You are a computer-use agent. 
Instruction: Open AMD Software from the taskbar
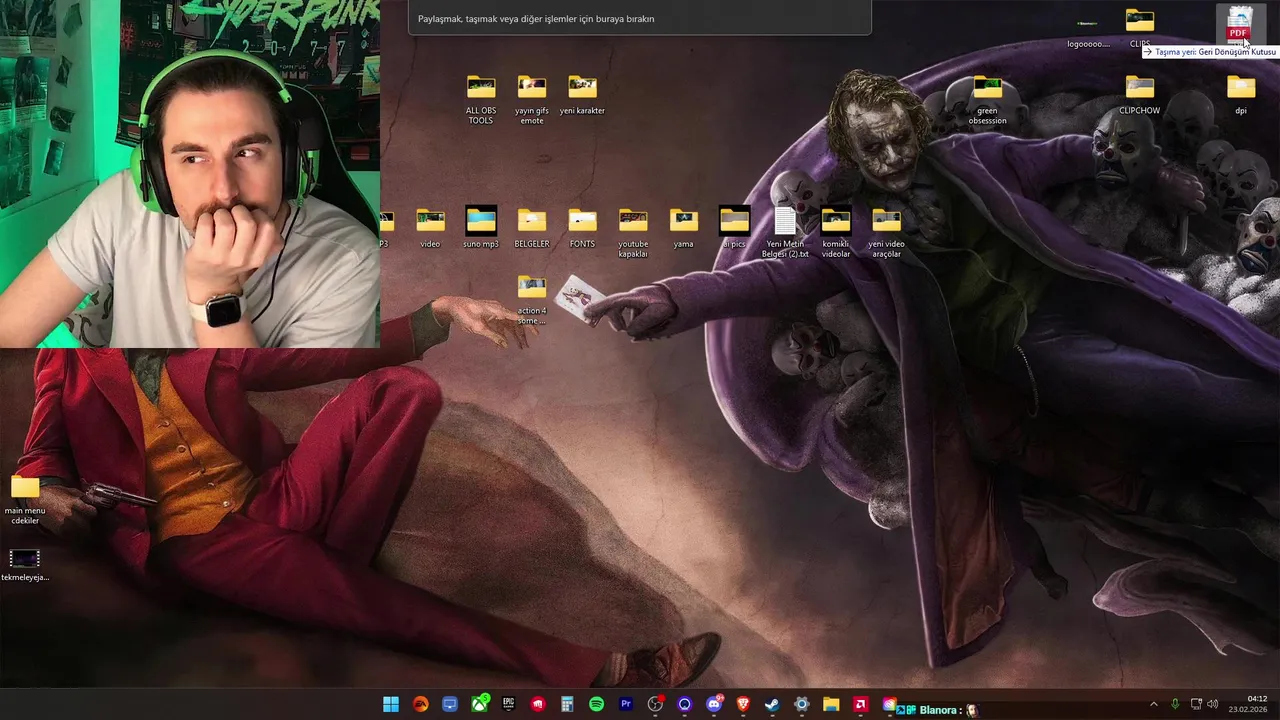click(860, 704)
